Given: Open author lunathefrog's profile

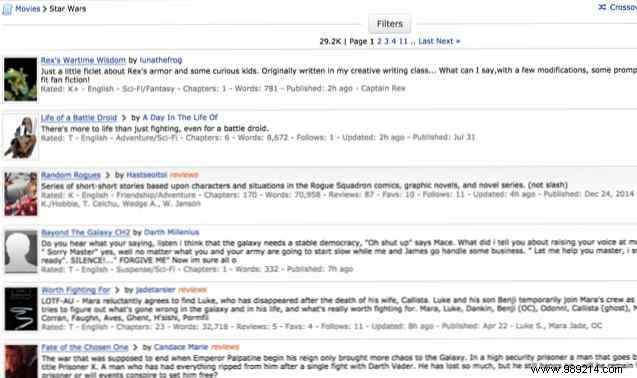Looking at the screenshot, I should tap(160, 60).
